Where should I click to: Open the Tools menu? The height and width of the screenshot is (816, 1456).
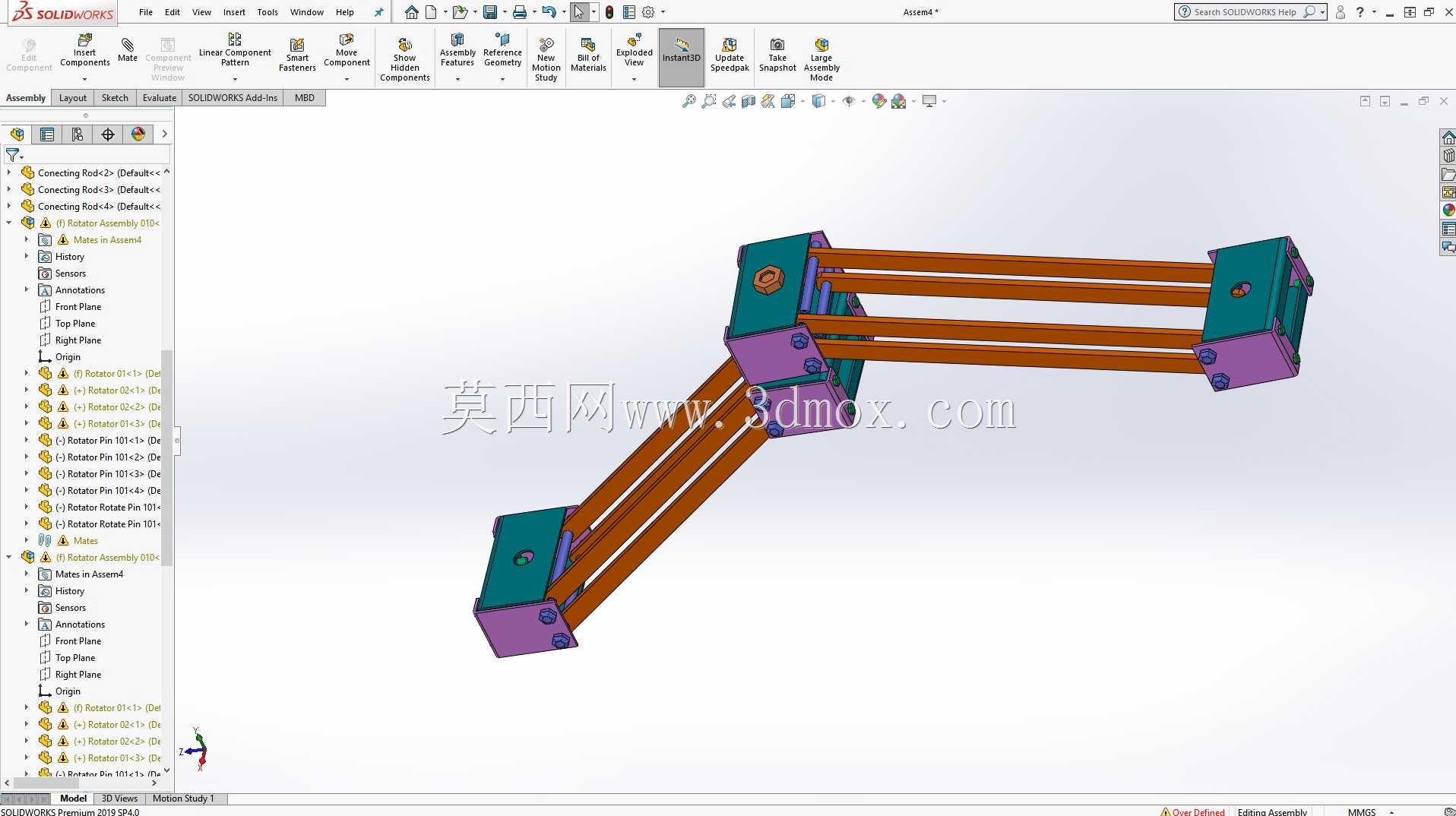coord(267,12)
